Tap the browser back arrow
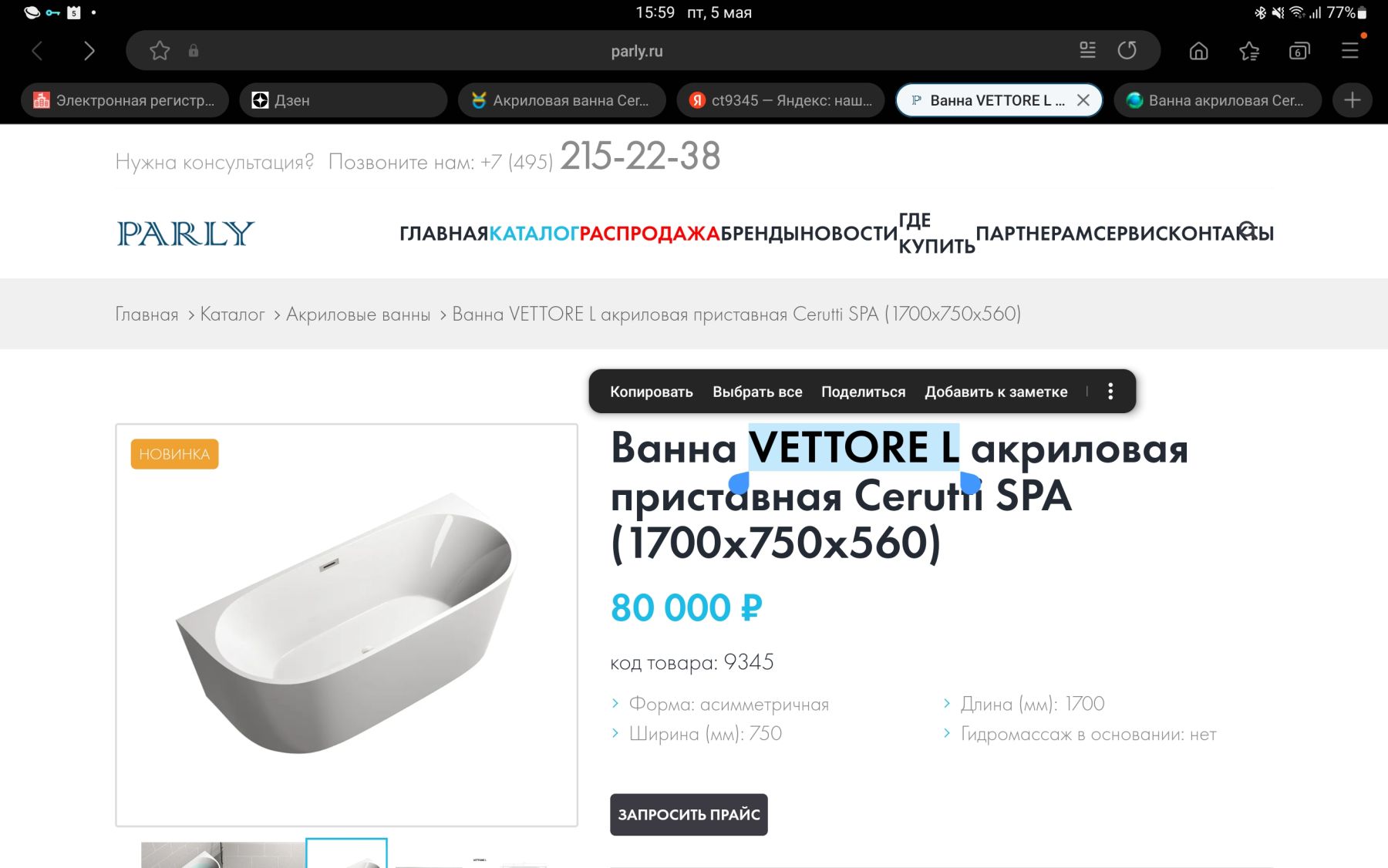The height and width of the screenshot is (868, 1388). (37, 51)
